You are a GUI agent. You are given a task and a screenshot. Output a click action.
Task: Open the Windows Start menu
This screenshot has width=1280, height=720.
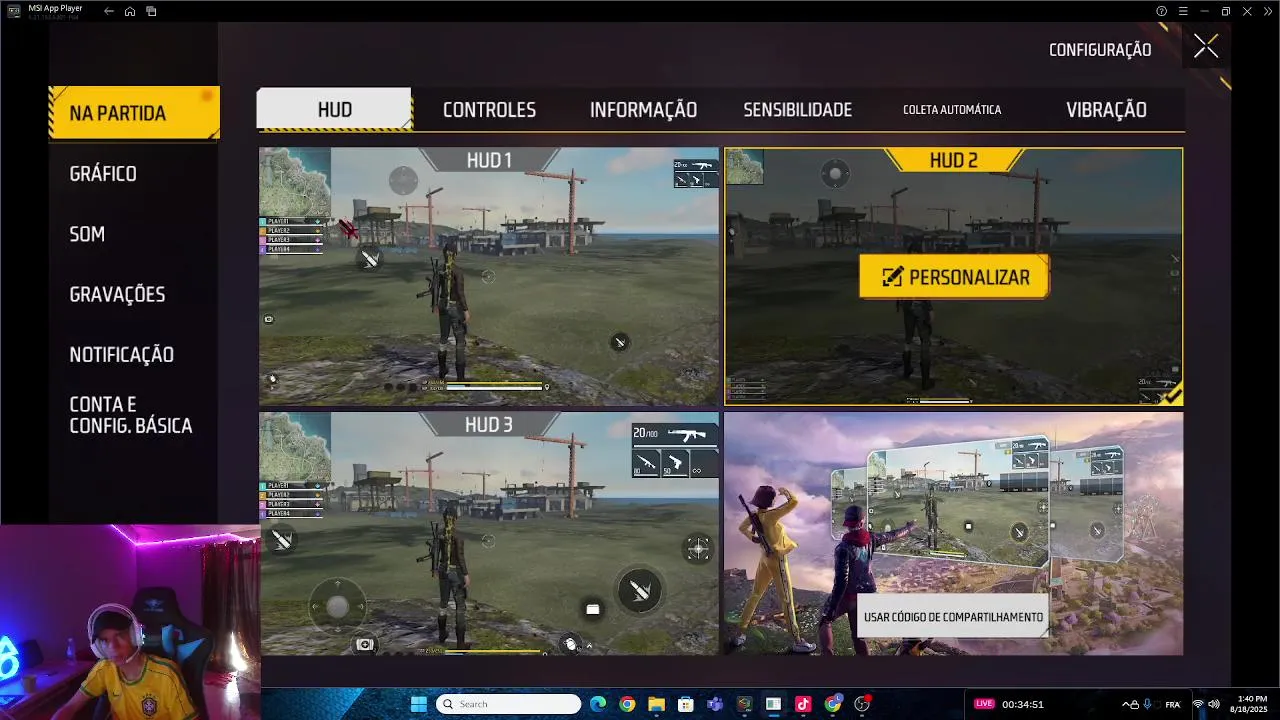point(419,704)
